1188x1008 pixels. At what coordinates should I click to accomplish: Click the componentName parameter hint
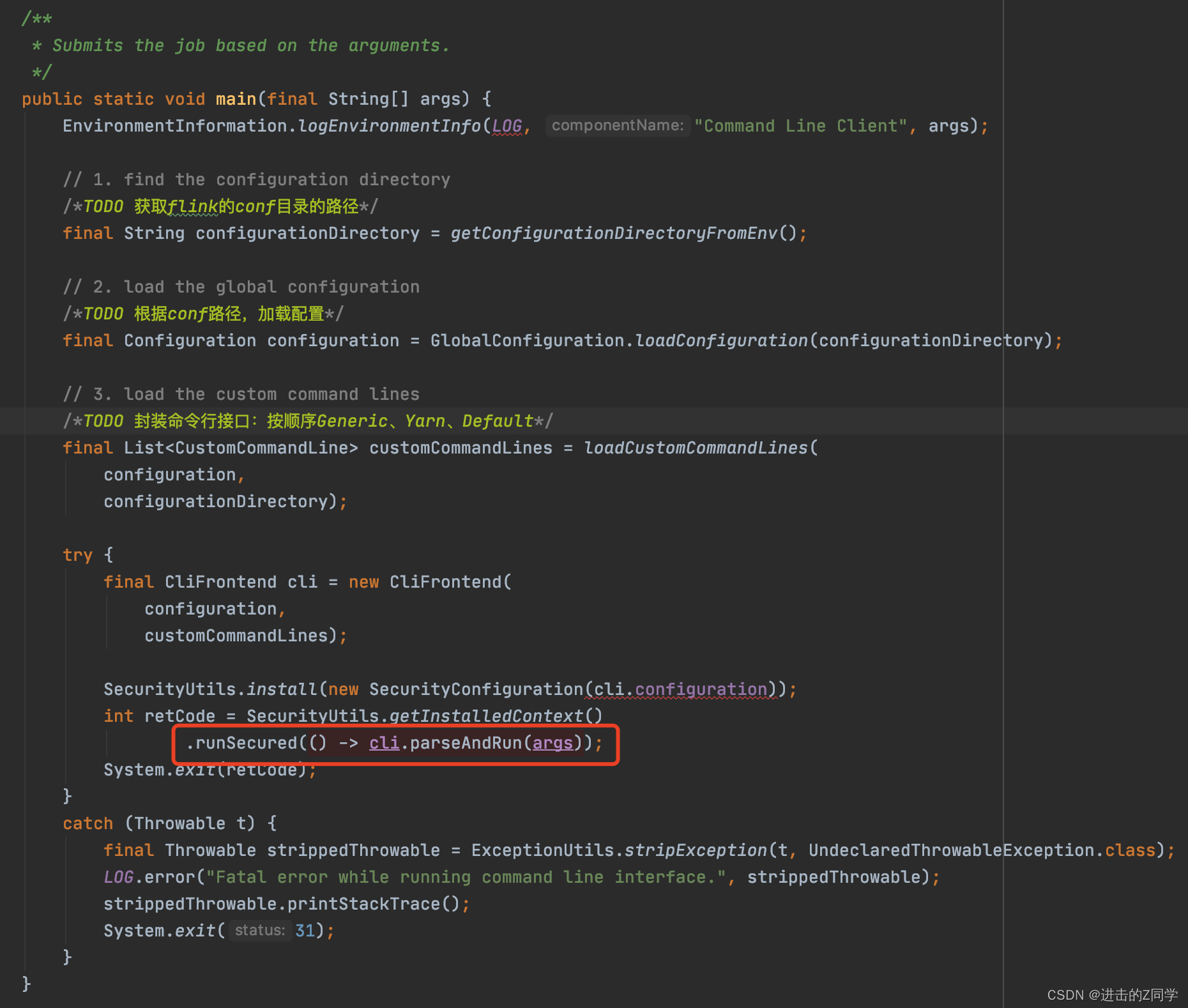point(618,126)
